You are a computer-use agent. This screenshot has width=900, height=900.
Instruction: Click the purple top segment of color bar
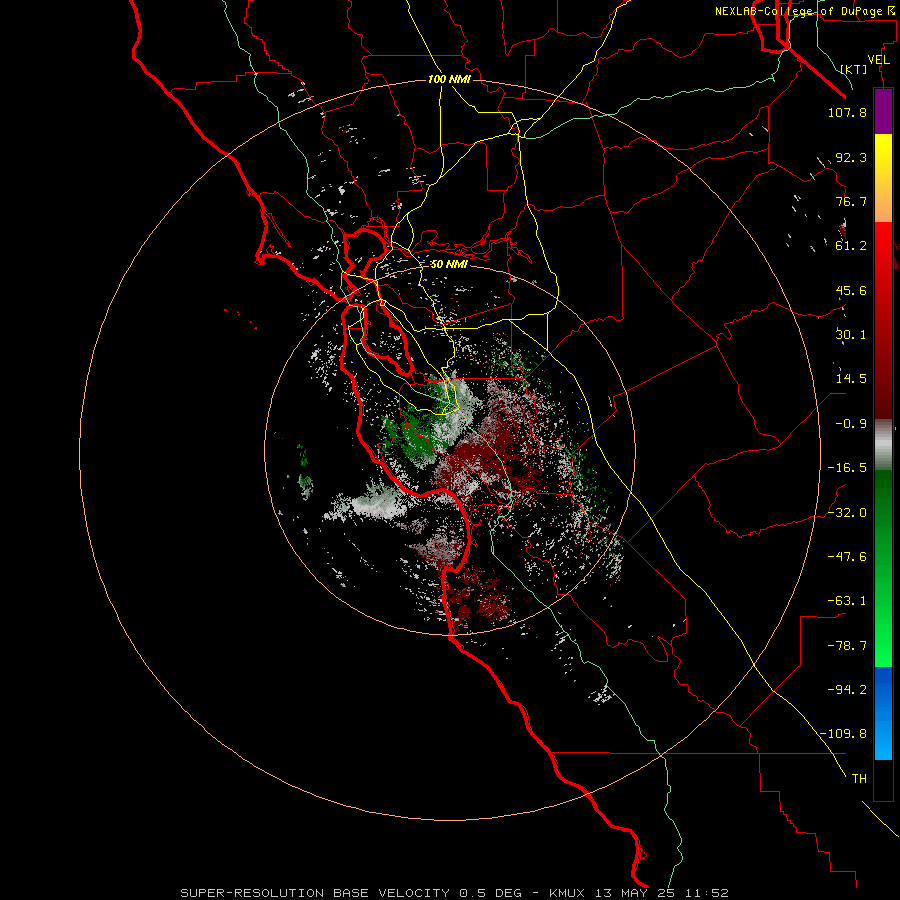tap(883, 111)
